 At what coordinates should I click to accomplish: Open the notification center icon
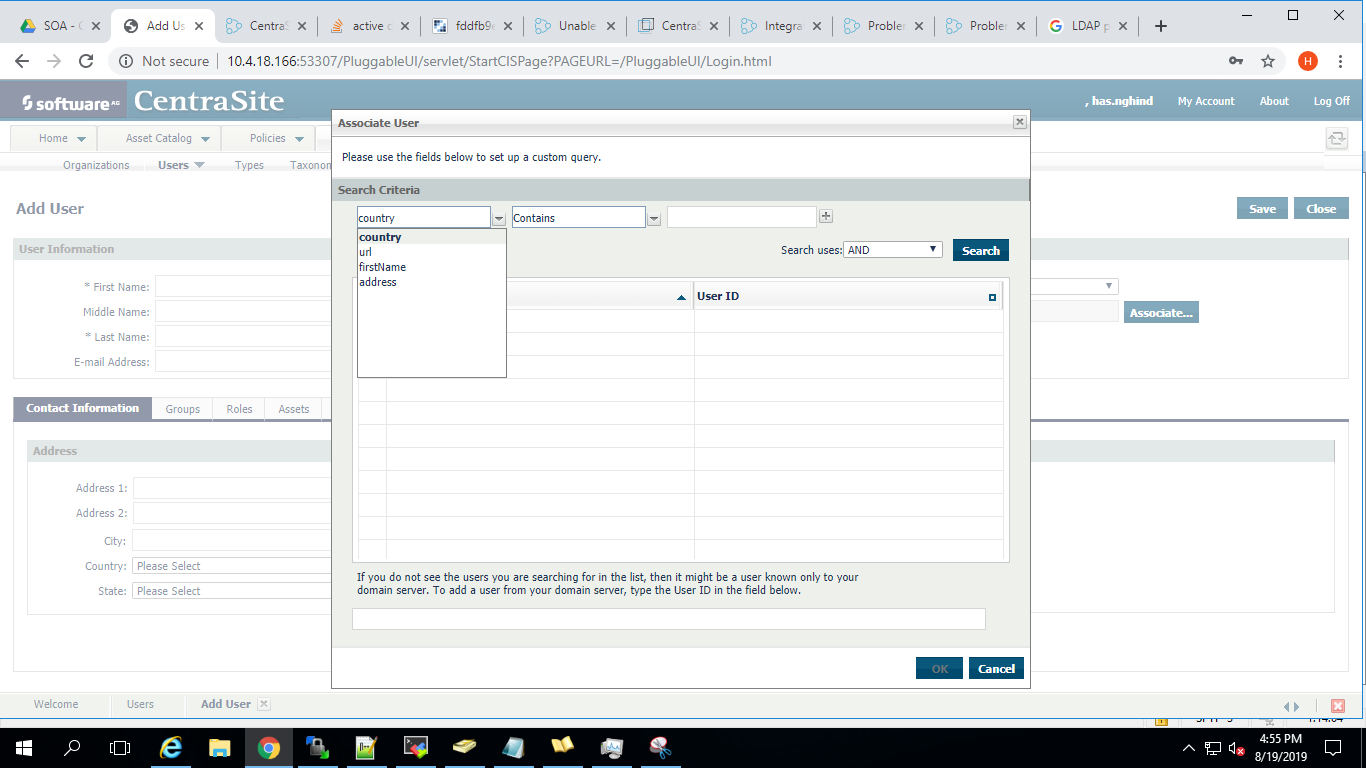pyautogui.click(x=1333, y=747)
